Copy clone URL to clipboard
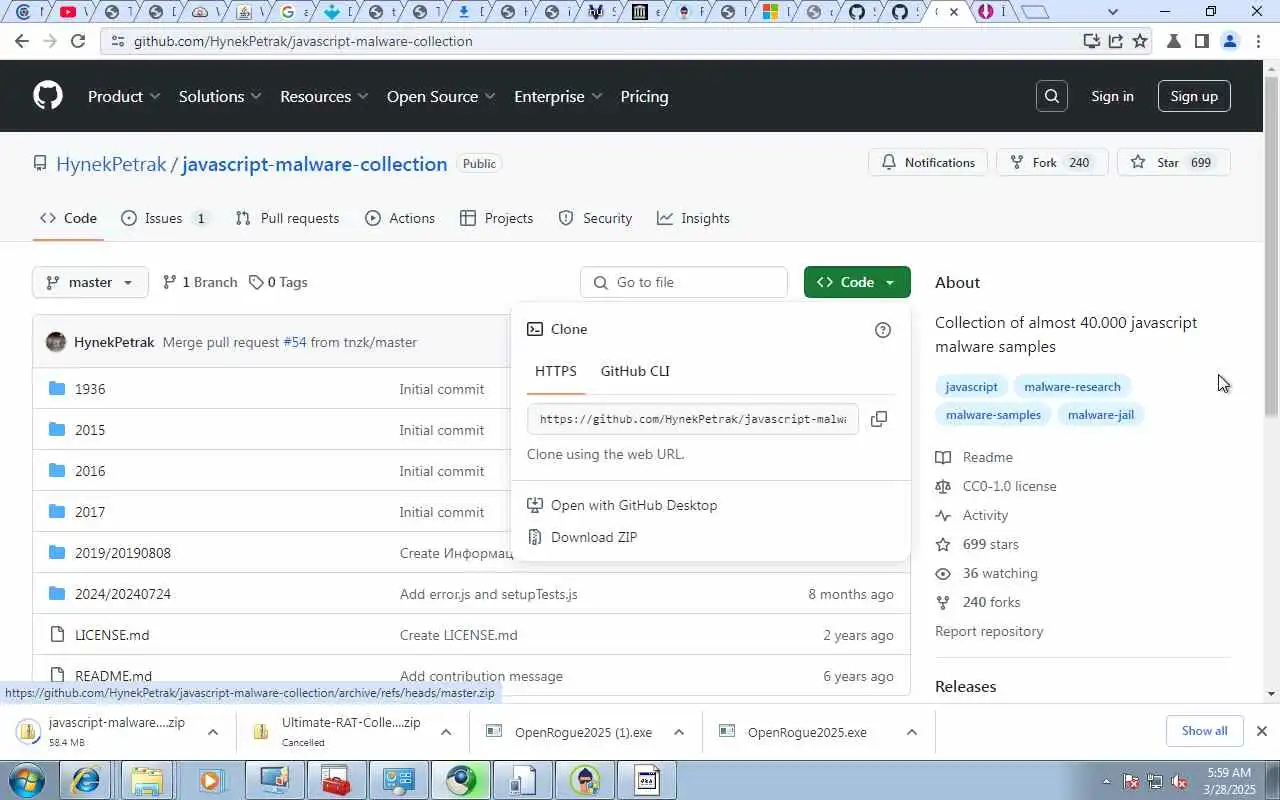 coord(879,419)
